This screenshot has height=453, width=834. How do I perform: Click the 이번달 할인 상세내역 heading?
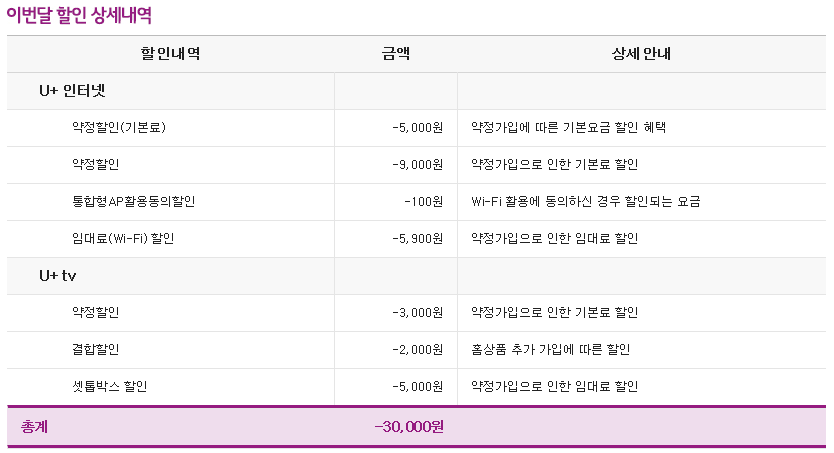(79, 16)
